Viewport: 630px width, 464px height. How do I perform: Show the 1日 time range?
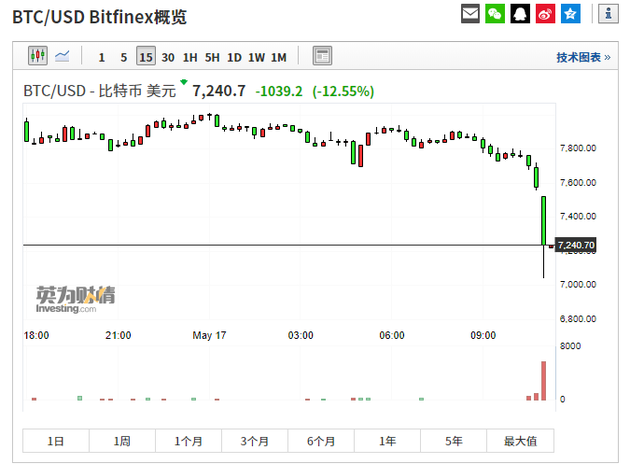[x=56, y=441]
